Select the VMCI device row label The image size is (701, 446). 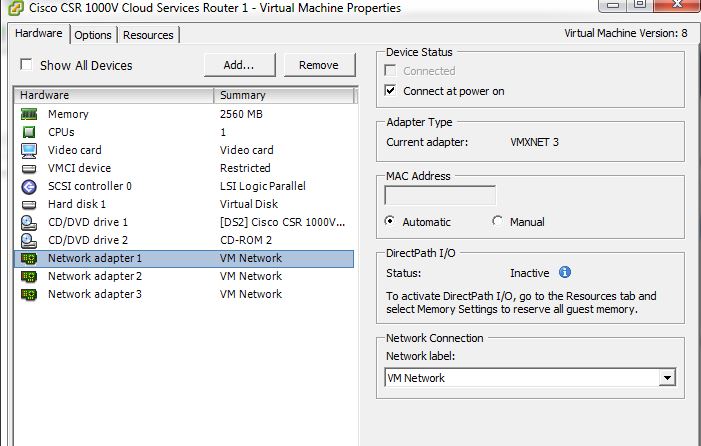point(79,168)
